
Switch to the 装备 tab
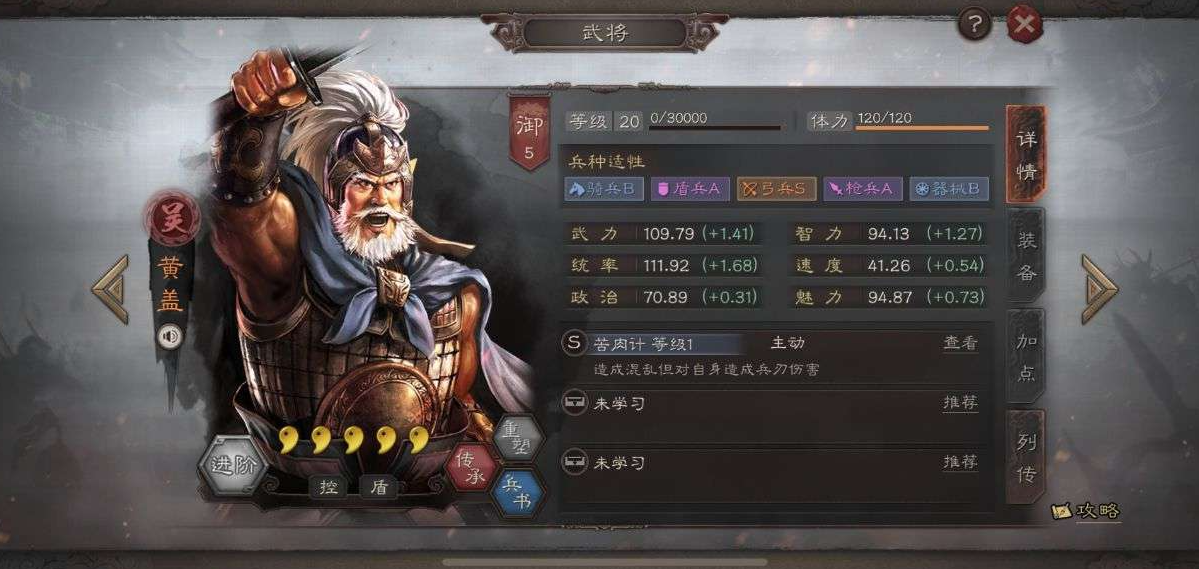pos(1025,254)
